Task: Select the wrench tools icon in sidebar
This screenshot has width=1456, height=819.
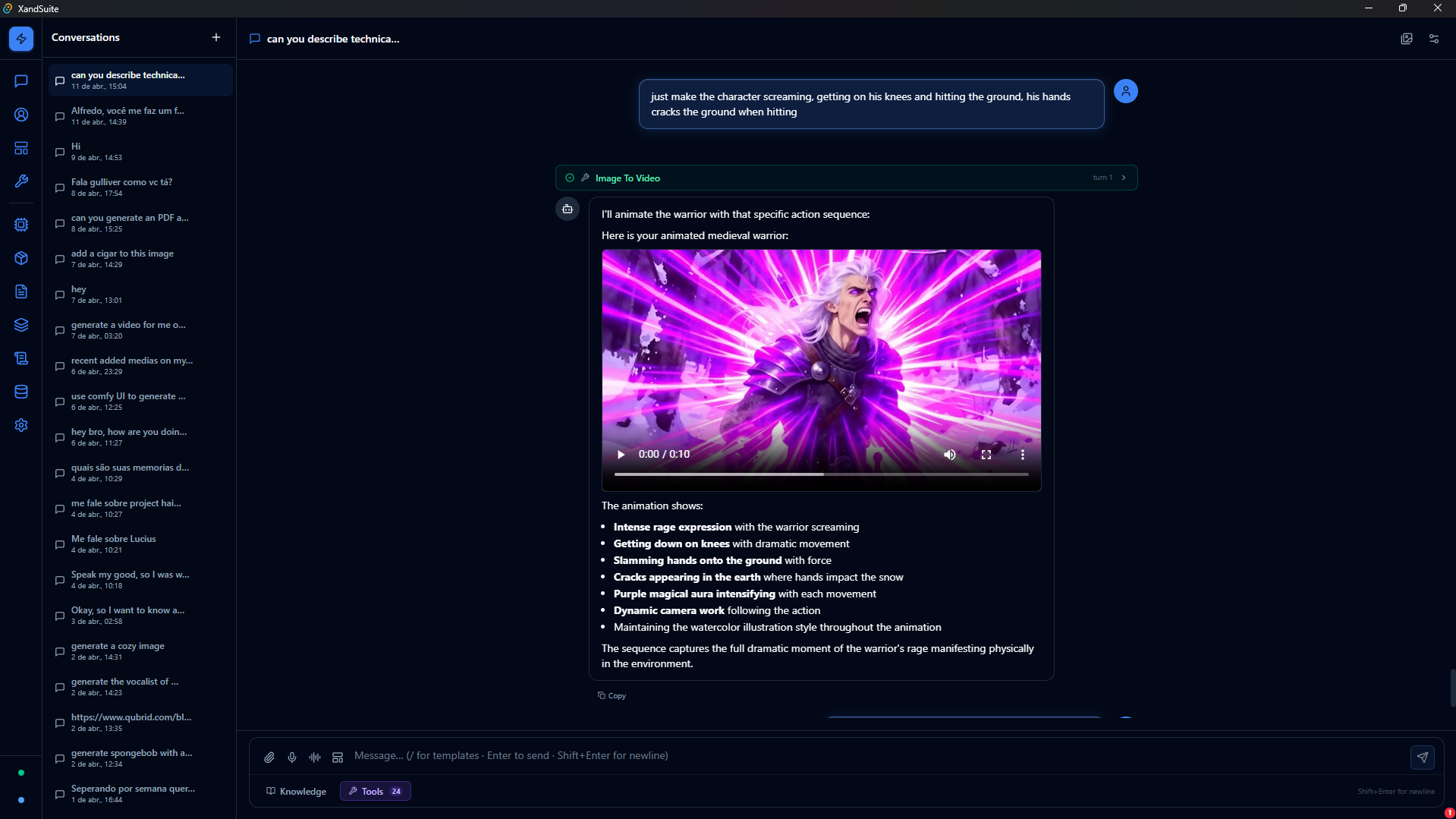Action: point(20,181)
